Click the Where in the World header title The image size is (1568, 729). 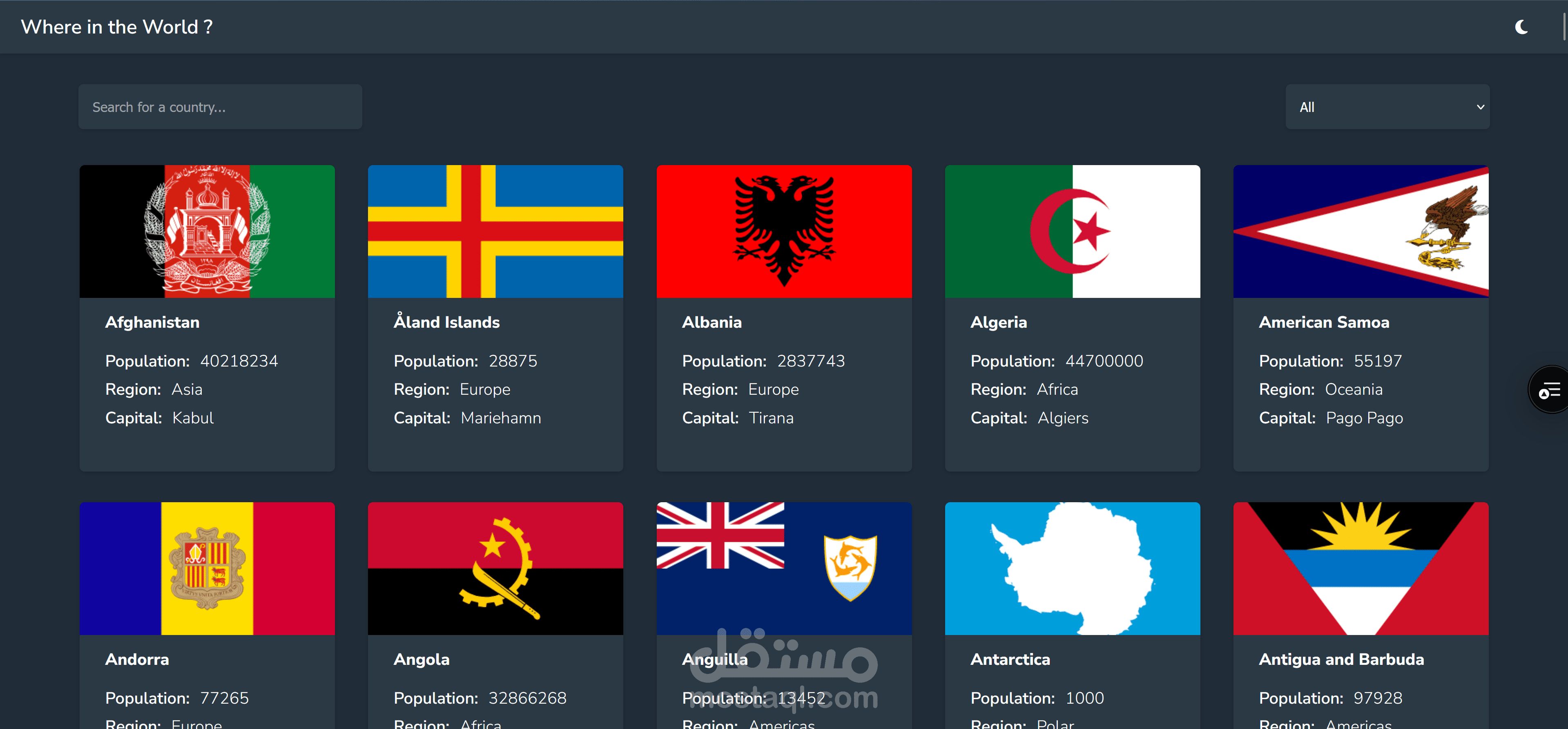117,26
